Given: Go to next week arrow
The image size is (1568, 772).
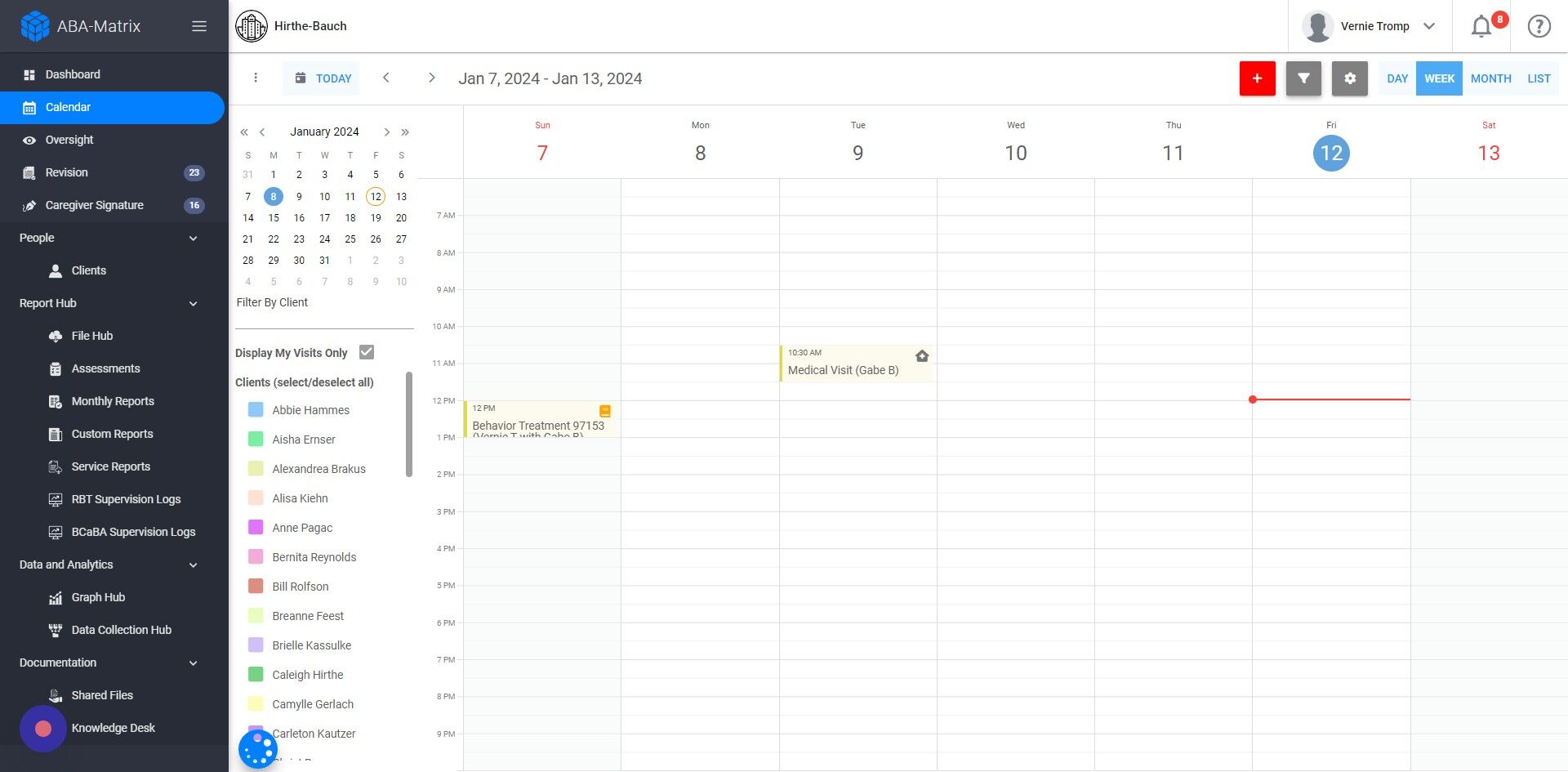Looking at the screenshot, I should coord(432,78).
